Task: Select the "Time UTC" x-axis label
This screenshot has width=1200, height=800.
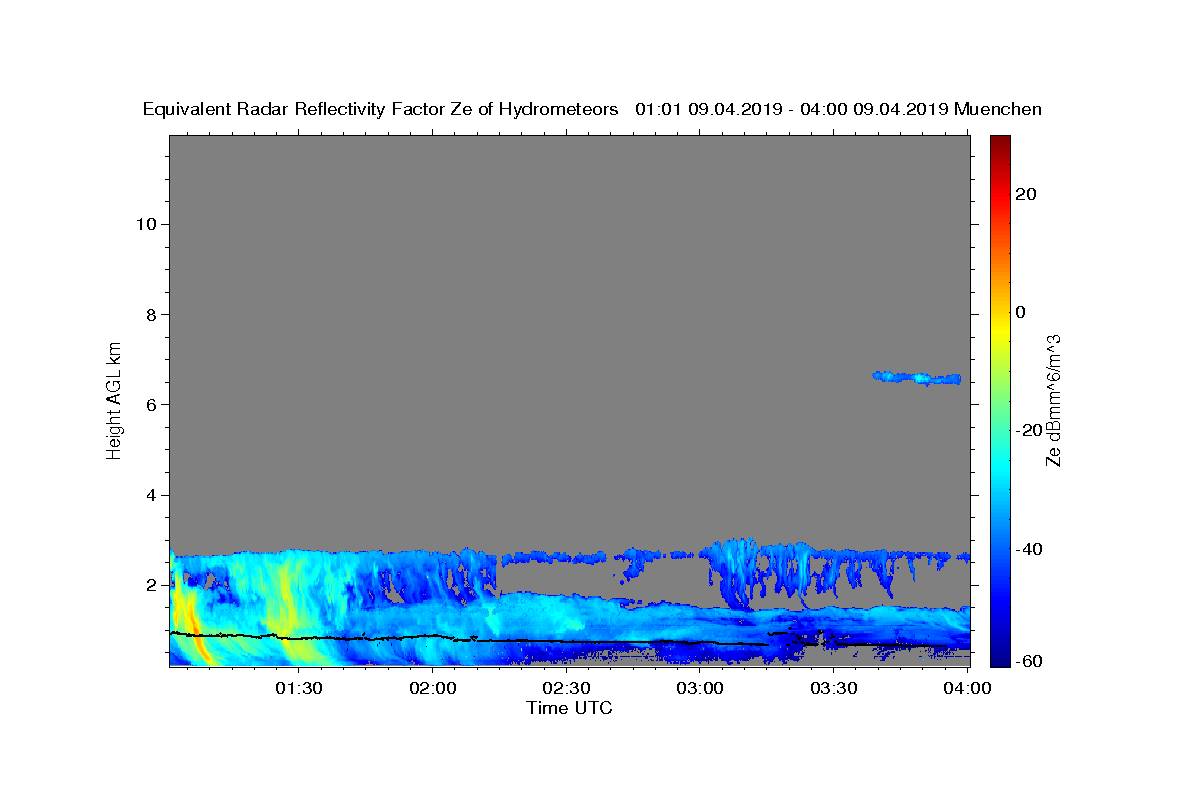Action: pyautogui.click(x=569, y=708)
